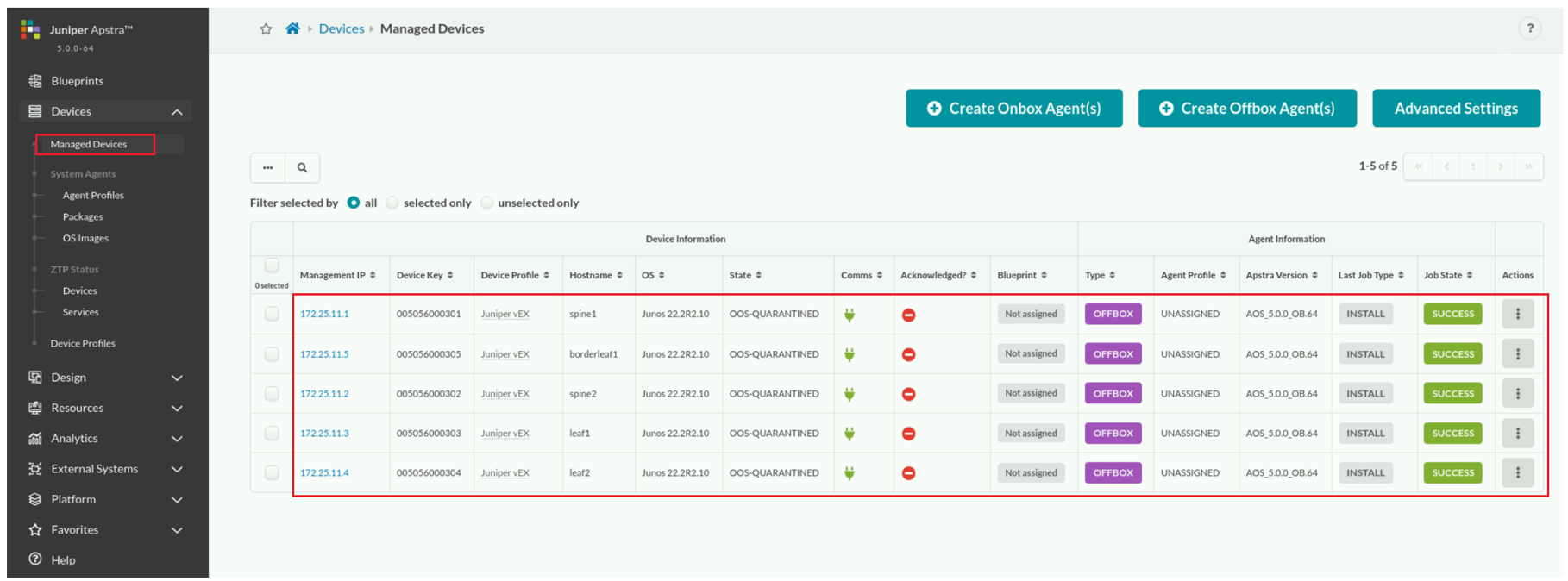Image resolution: width=1568 pixels, height=581 pixels.
Task: Collapse the Devices sidebar section
Action: tap(177, 112)
